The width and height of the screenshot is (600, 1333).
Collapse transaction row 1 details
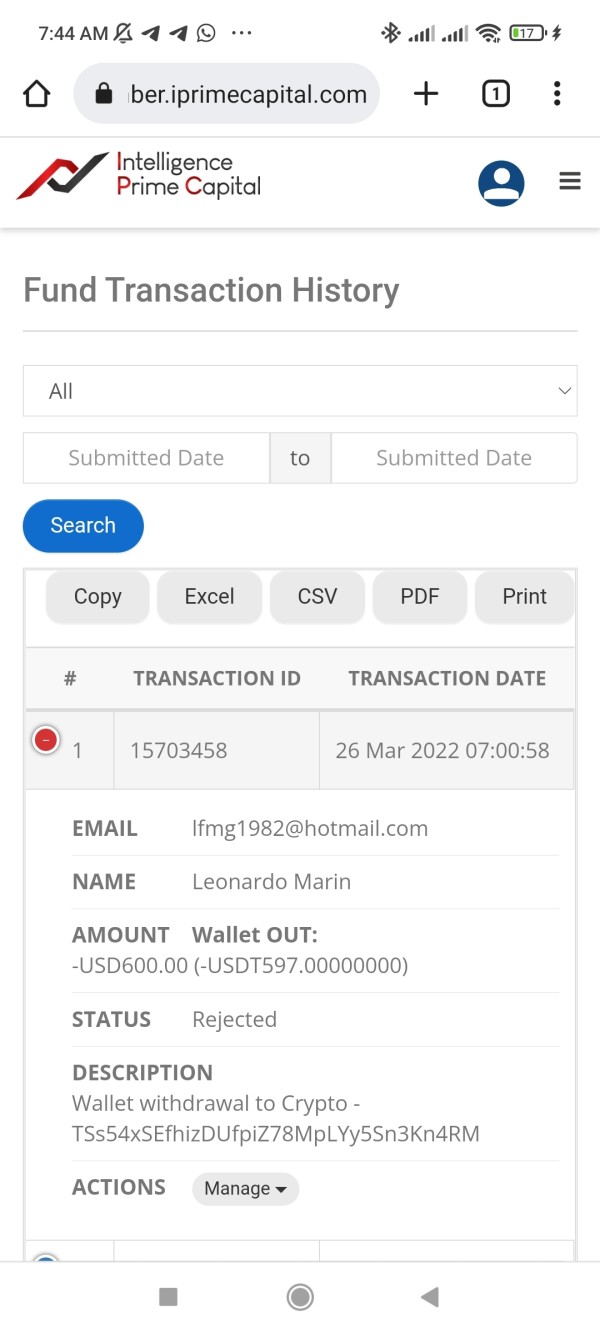coord(46,740)
